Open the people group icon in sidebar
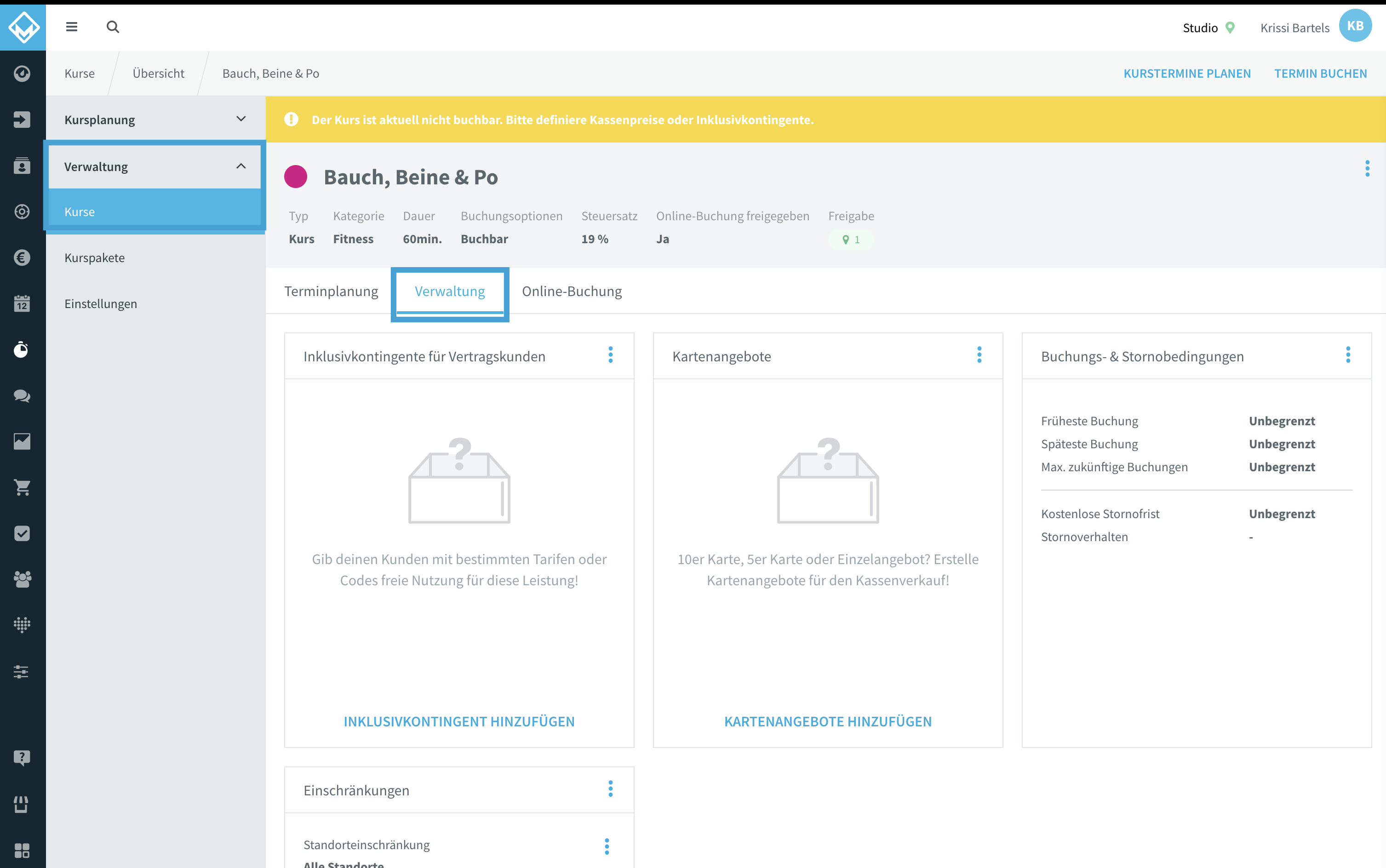 click(22, 579)
